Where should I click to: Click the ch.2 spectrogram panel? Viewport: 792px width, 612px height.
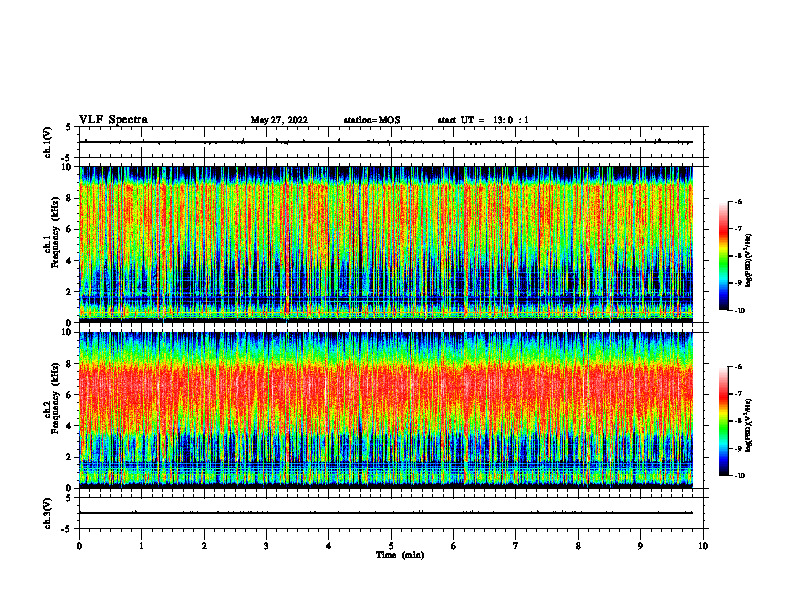tap(386, 410)
